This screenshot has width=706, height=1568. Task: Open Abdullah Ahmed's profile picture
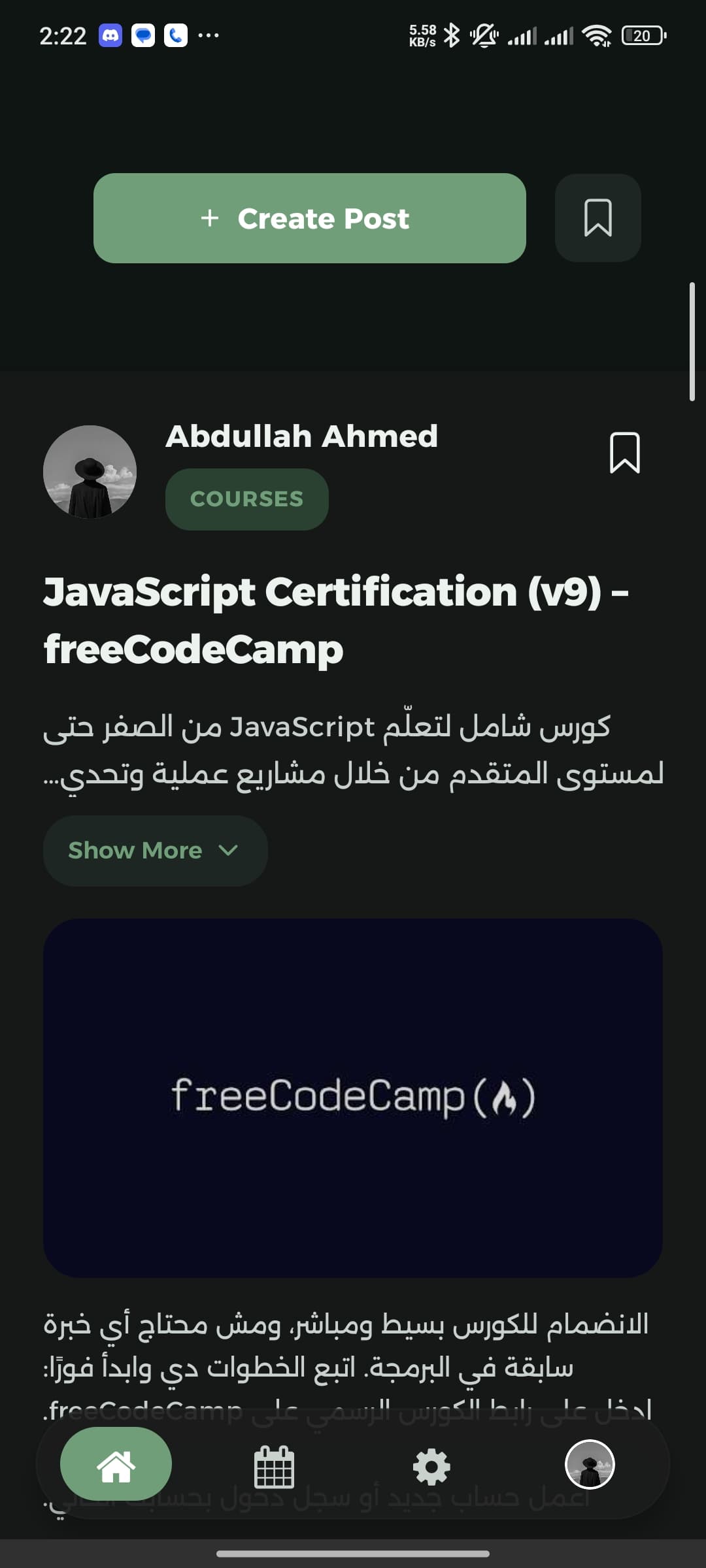click(x=90, y=472)
